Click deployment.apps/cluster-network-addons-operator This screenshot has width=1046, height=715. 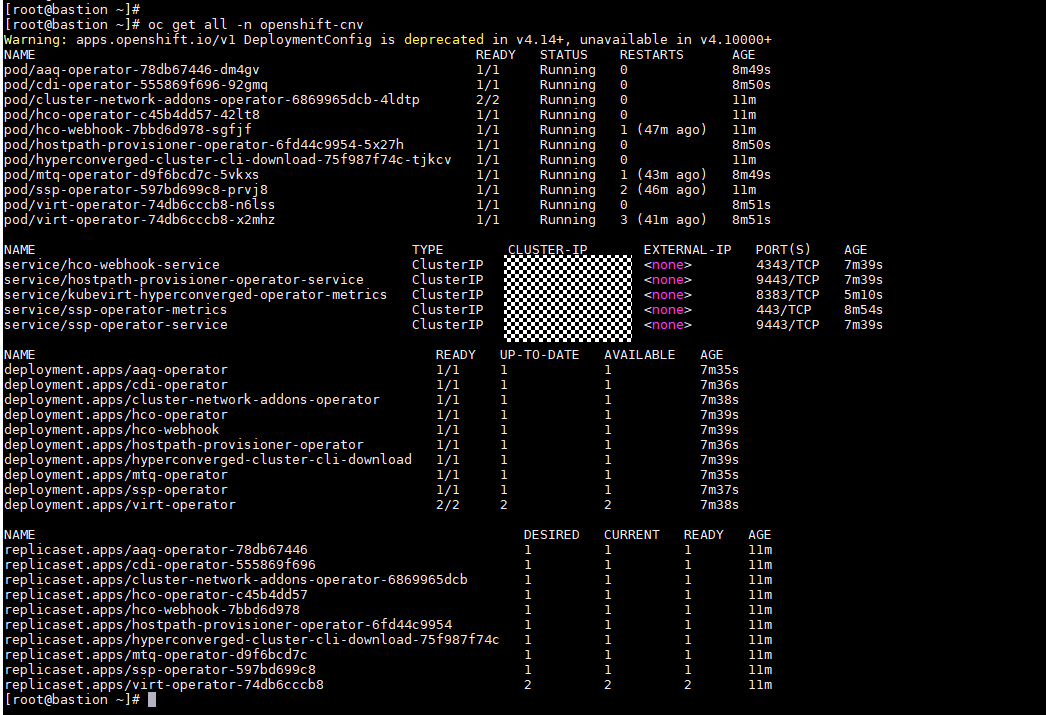click(x=191, y=400)
